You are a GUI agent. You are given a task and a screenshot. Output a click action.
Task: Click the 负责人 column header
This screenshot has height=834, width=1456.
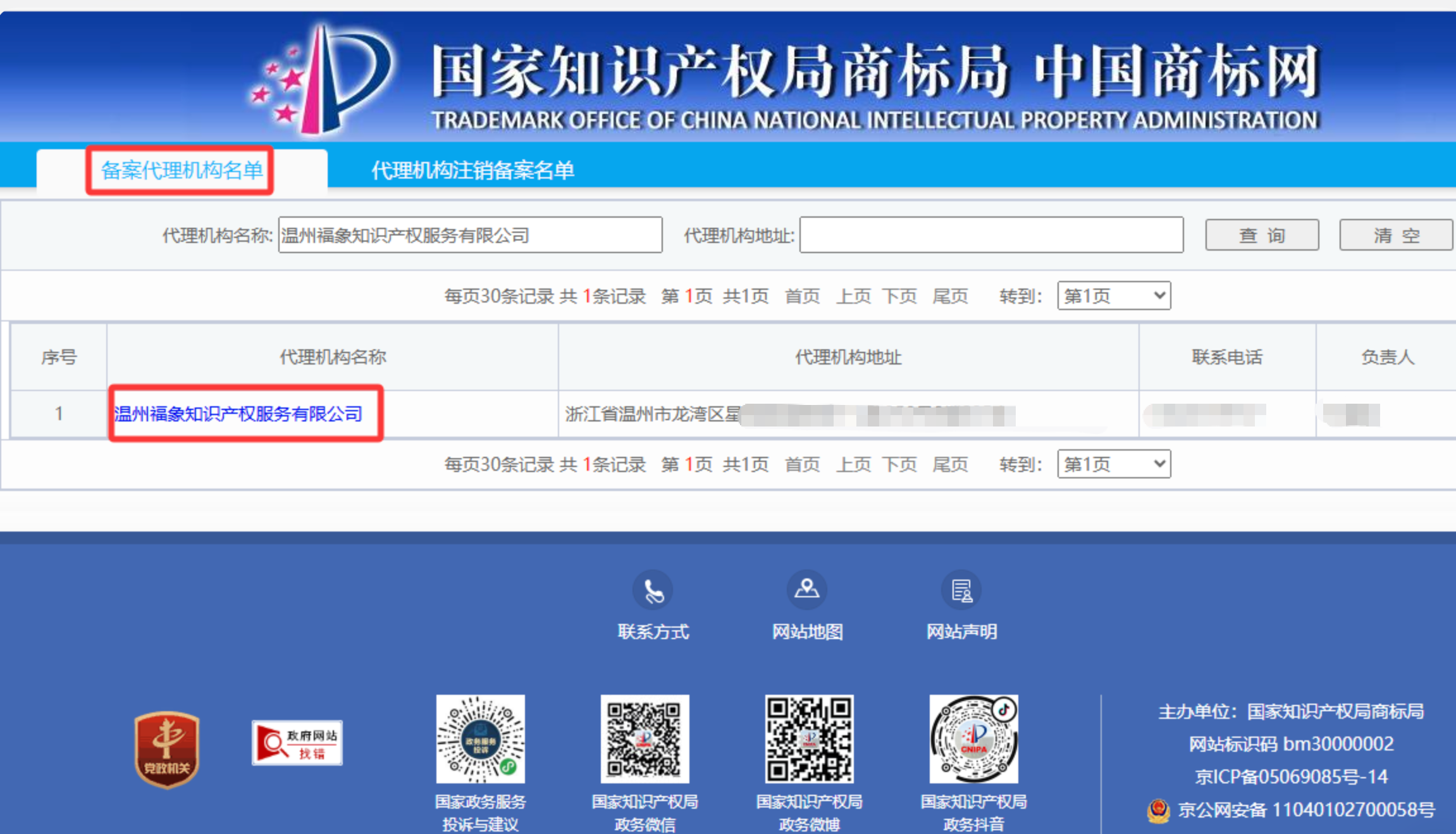click(x=1386, y=357)
